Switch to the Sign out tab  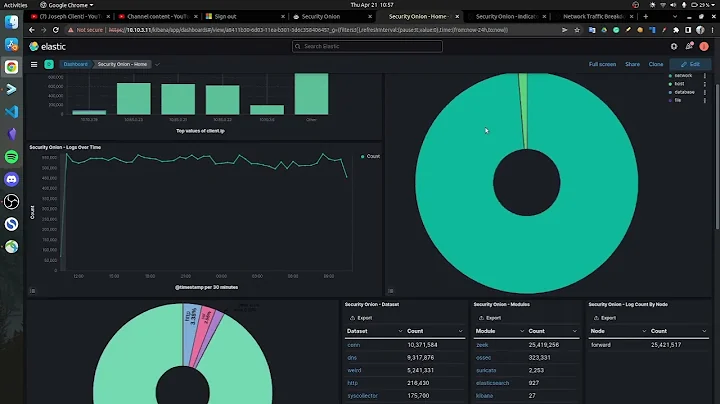245,17
